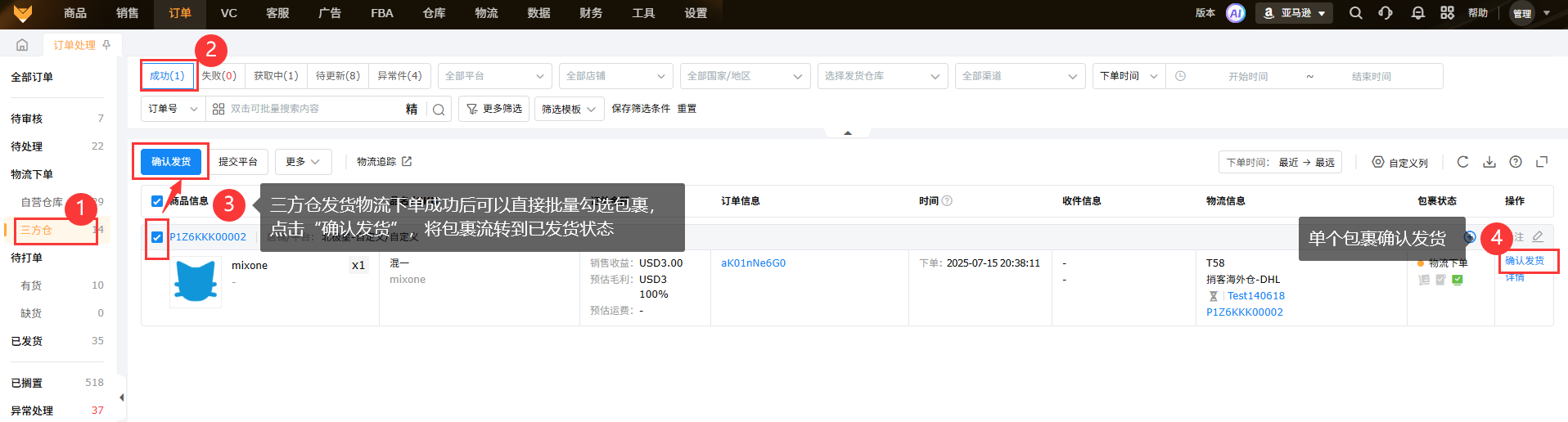Open the 订单 menu
1568x422 pixels.
coord(180,13)
